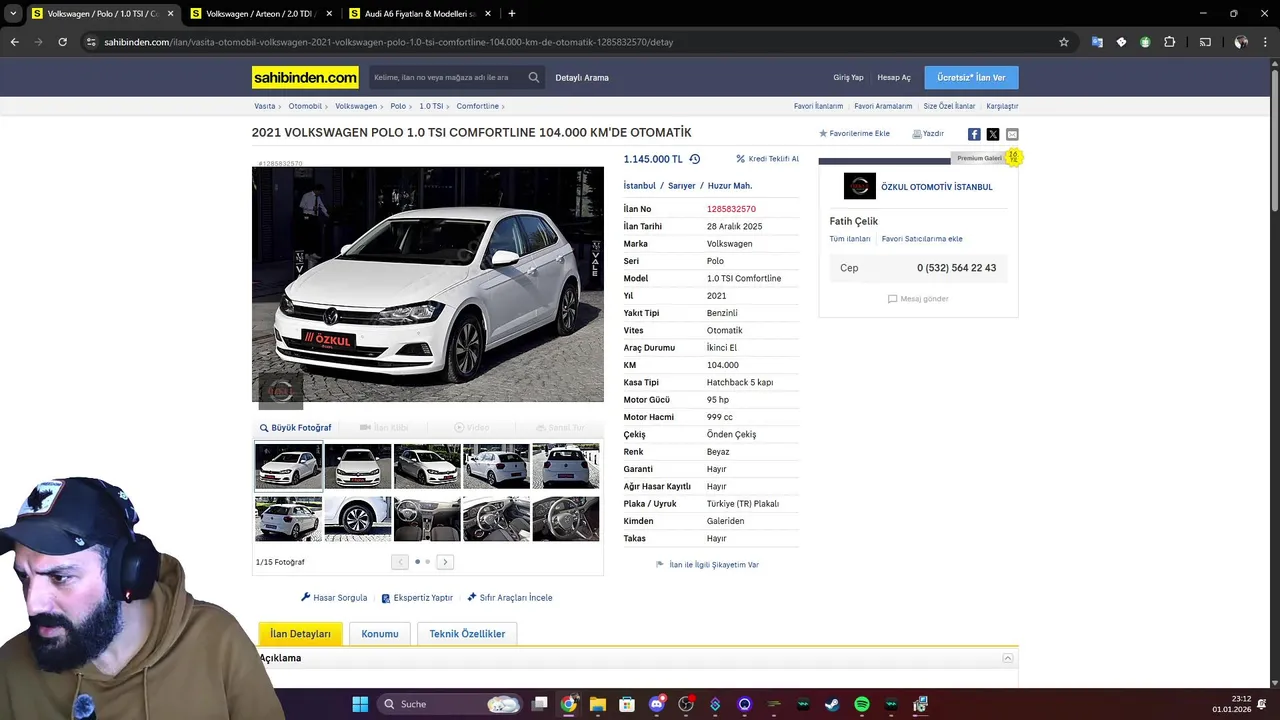Click the price history clock icon

click(x=695, y=159)
